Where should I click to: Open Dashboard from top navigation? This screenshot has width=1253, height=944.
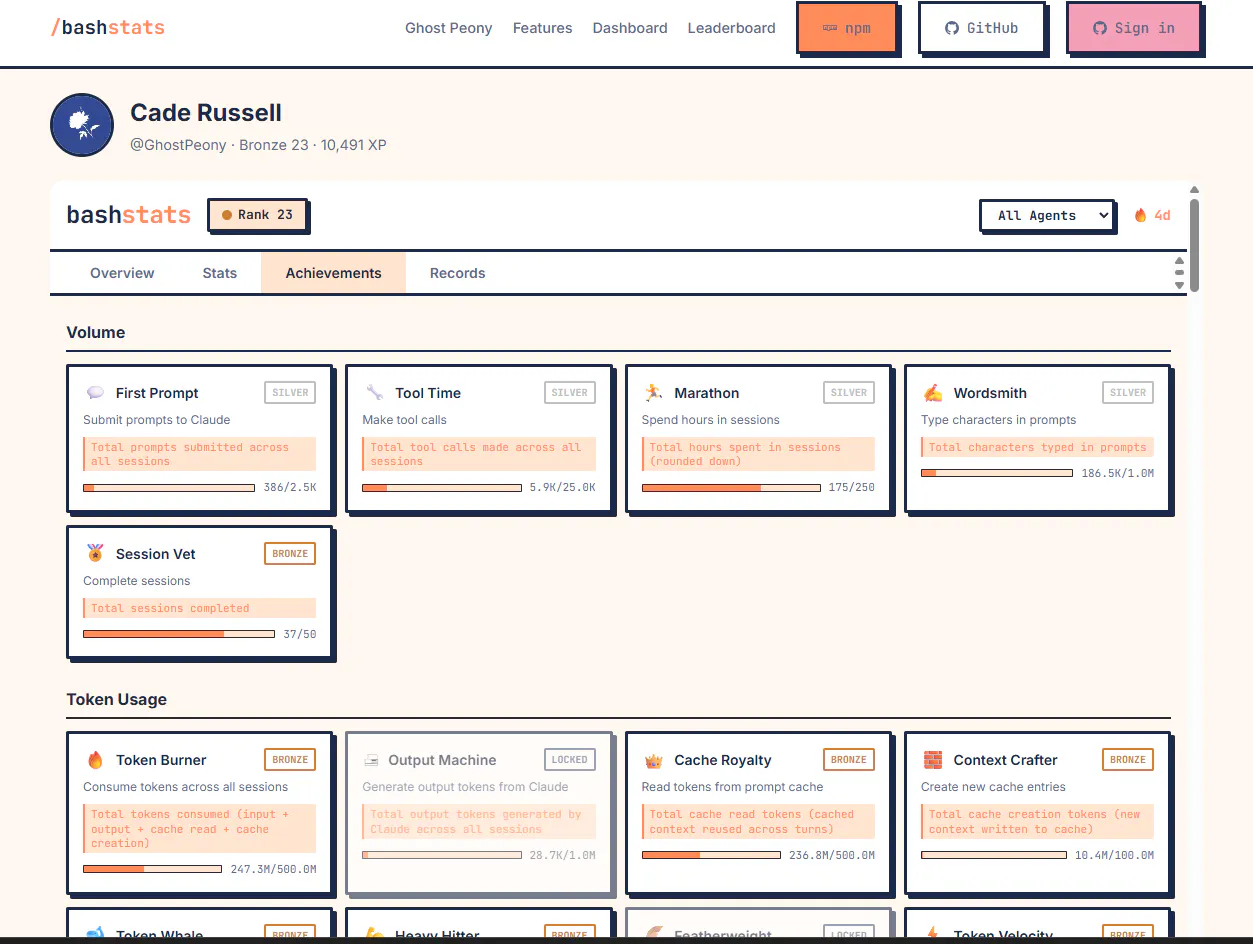(630, 28)
